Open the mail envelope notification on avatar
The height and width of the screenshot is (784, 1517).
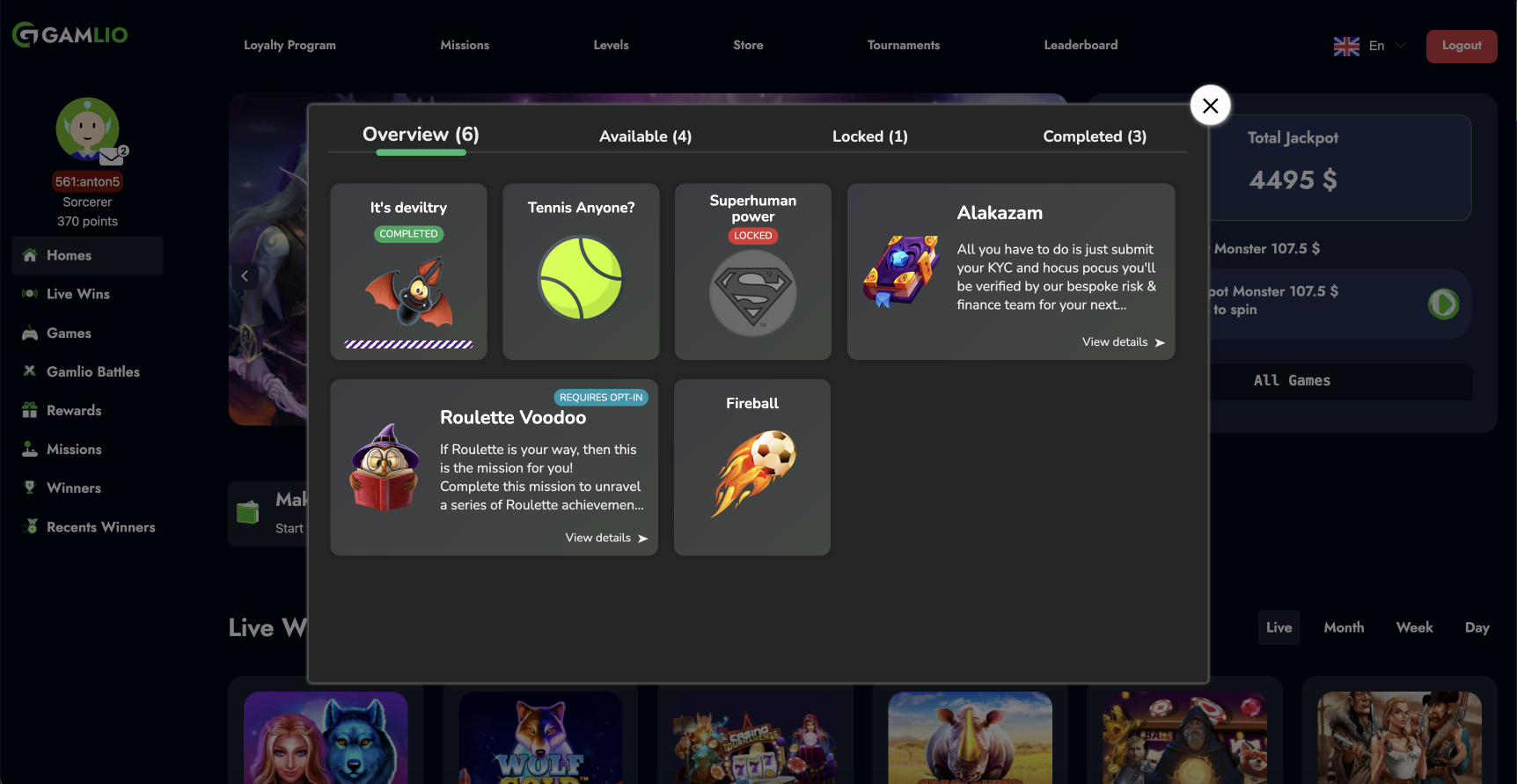(x=112, y=157)
